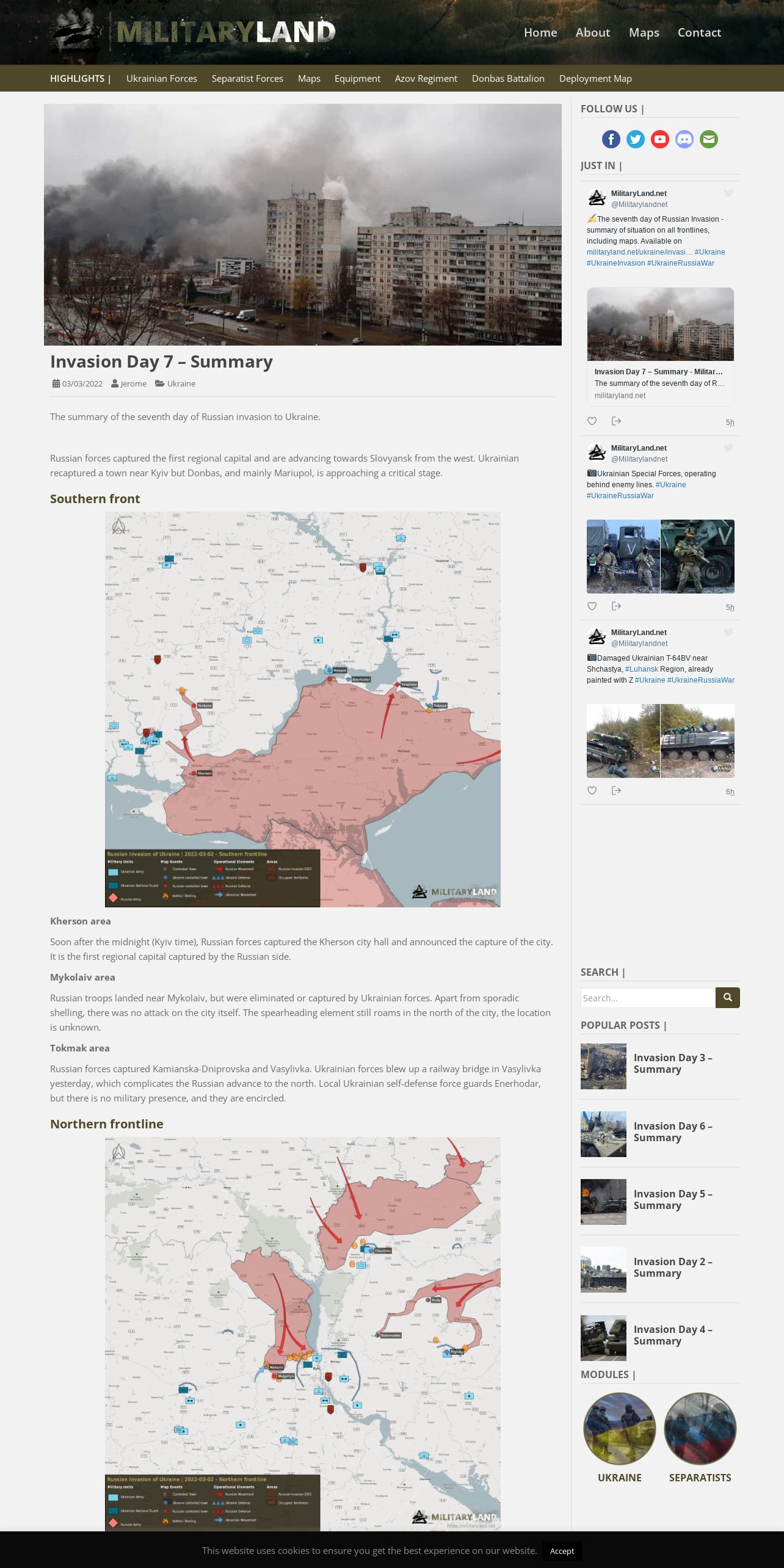Image resolution: width=784 pixels, height=1568 pixels.
Task: Click Twitter bird on first tweet
Action: [x=728, y=194]
